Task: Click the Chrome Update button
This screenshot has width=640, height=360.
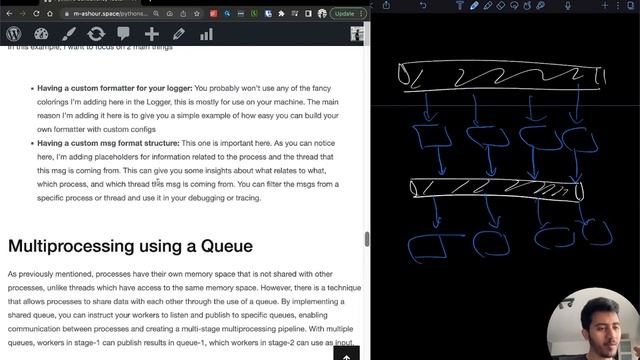Action: click(348, 13)
